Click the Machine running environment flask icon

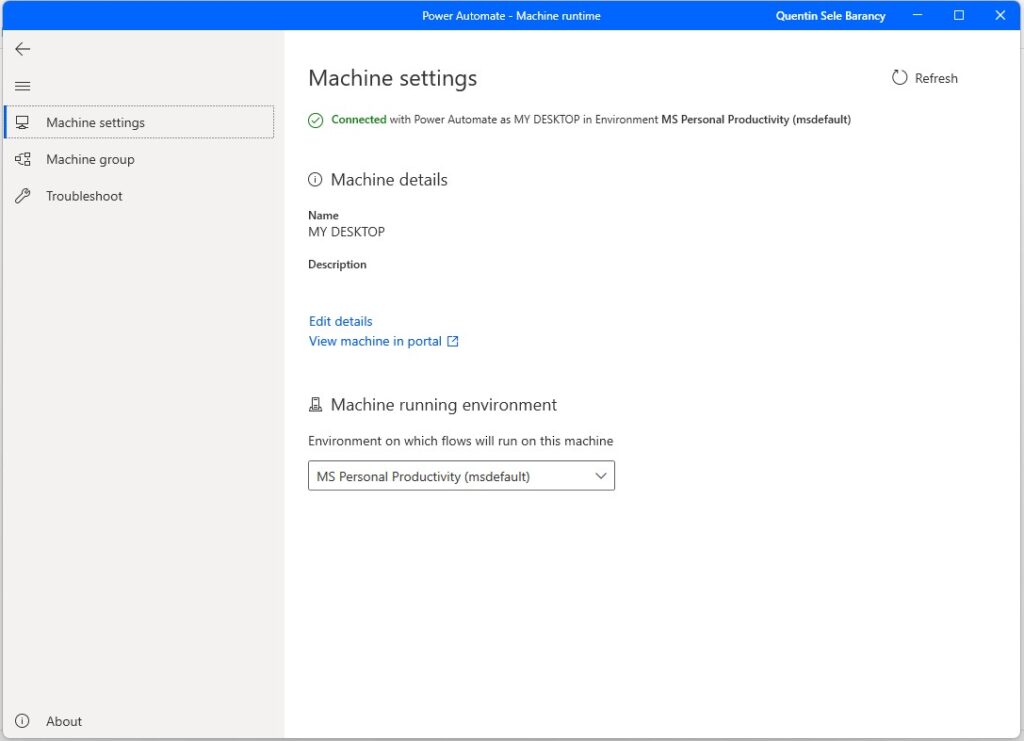pos(315,405)
